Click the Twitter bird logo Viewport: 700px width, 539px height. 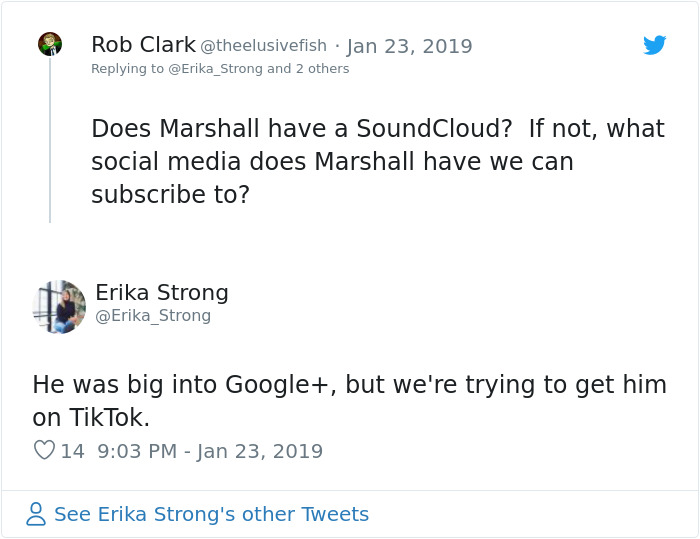[x=654, y=45]
